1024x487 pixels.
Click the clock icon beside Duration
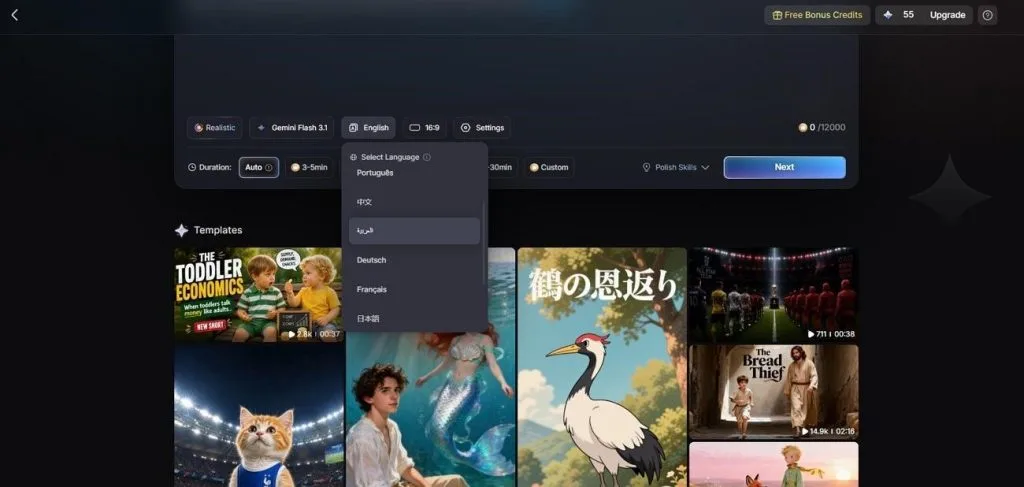pyautogui.click(x=192, y=167)
